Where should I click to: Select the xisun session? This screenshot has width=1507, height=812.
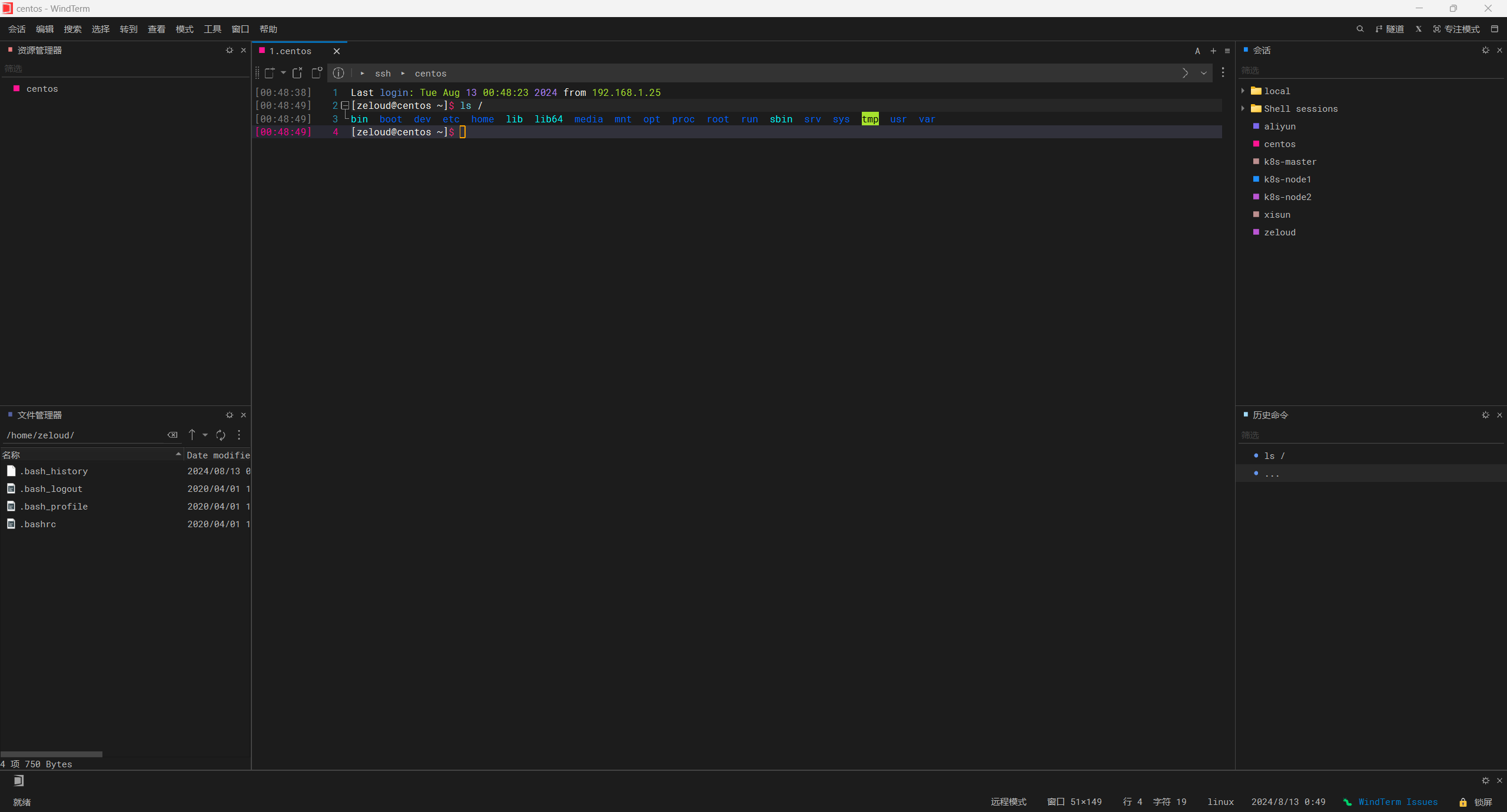1277,214
